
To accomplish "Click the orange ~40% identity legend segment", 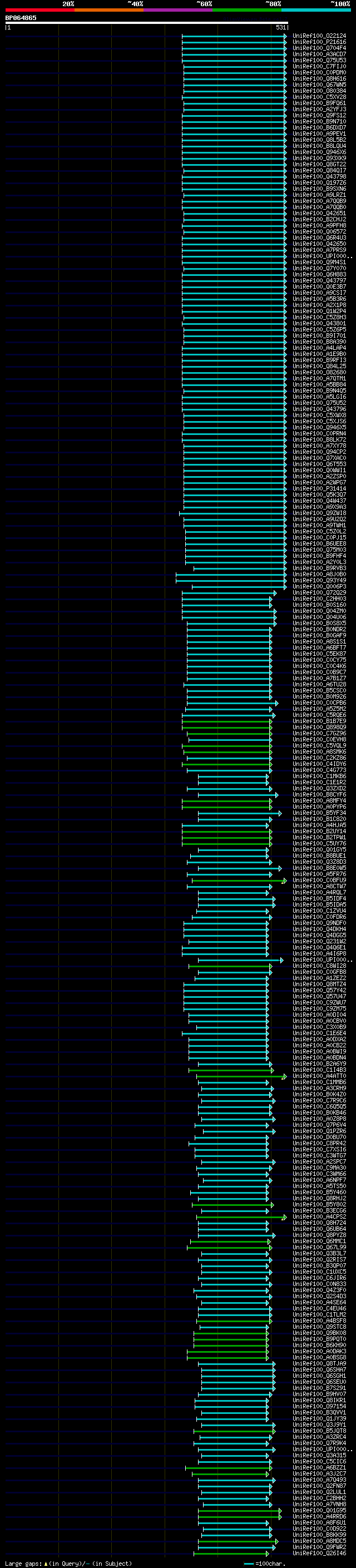I will click(109, 10).
